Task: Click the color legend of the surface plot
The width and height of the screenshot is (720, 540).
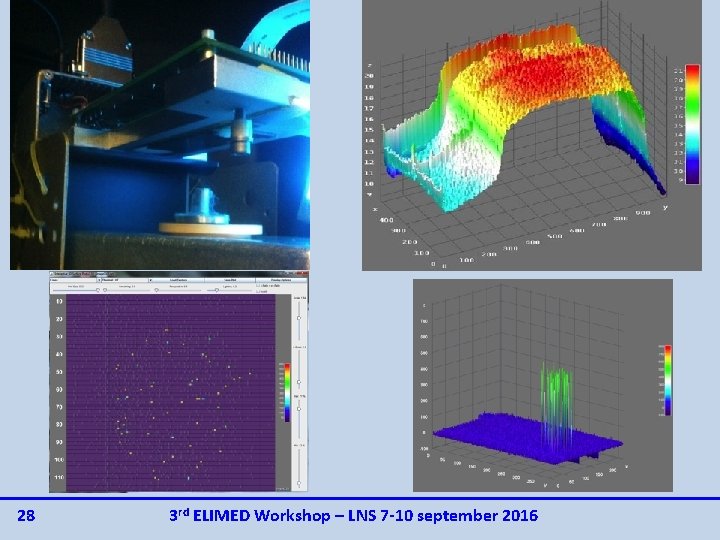Action: 692,124
